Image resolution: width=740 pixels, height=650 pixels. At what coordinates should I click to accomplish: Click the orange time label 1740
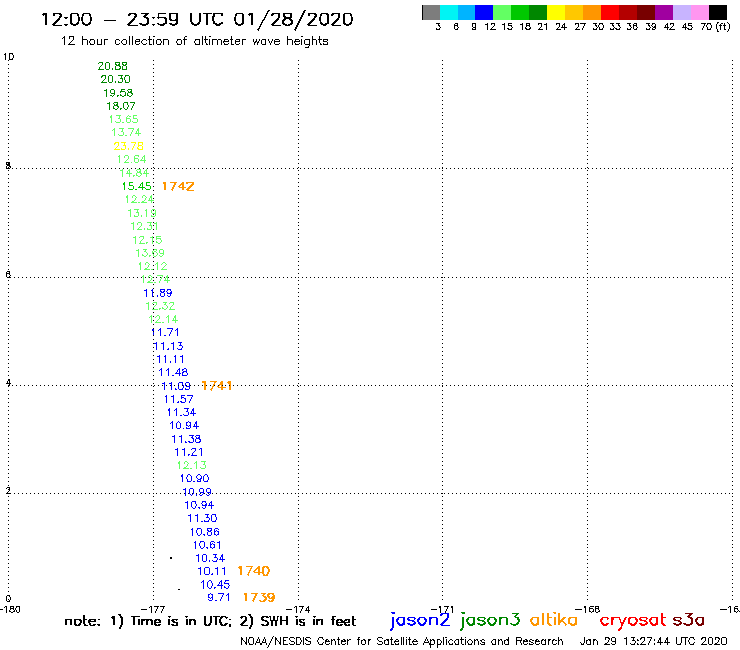tap(253, 571)
